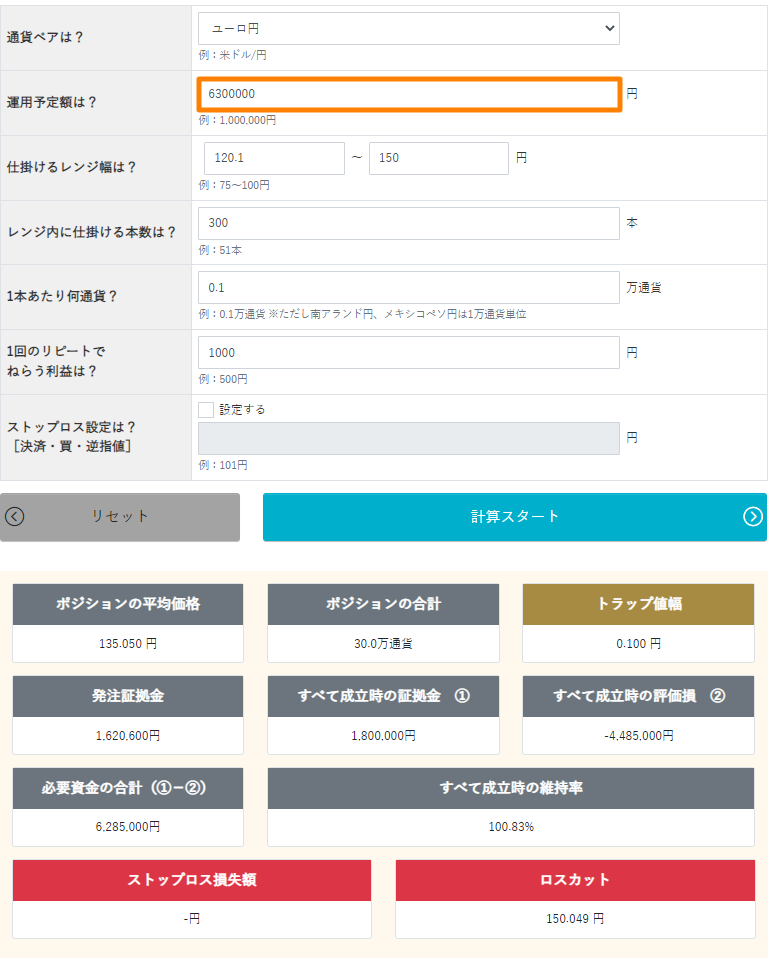Click the ロスカット red header
The width and height of the screenshot is (770, 958).
coord(575,880)
